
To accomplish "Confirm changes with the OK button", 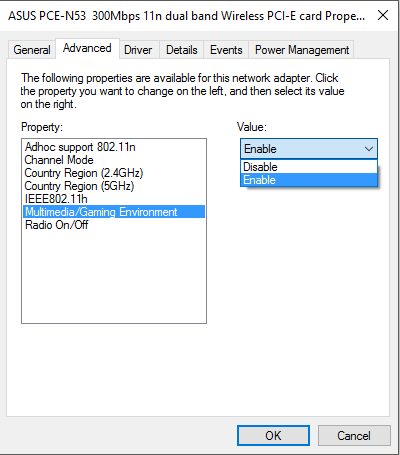I will coord(273,435).
